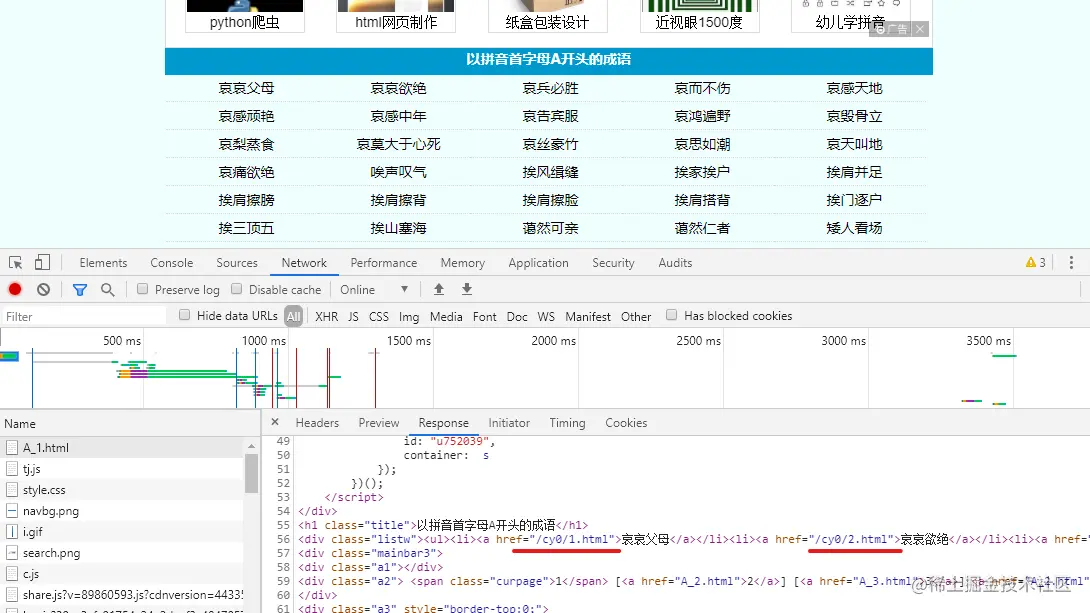Close the advertisement X button

click(x=920, y=29)
